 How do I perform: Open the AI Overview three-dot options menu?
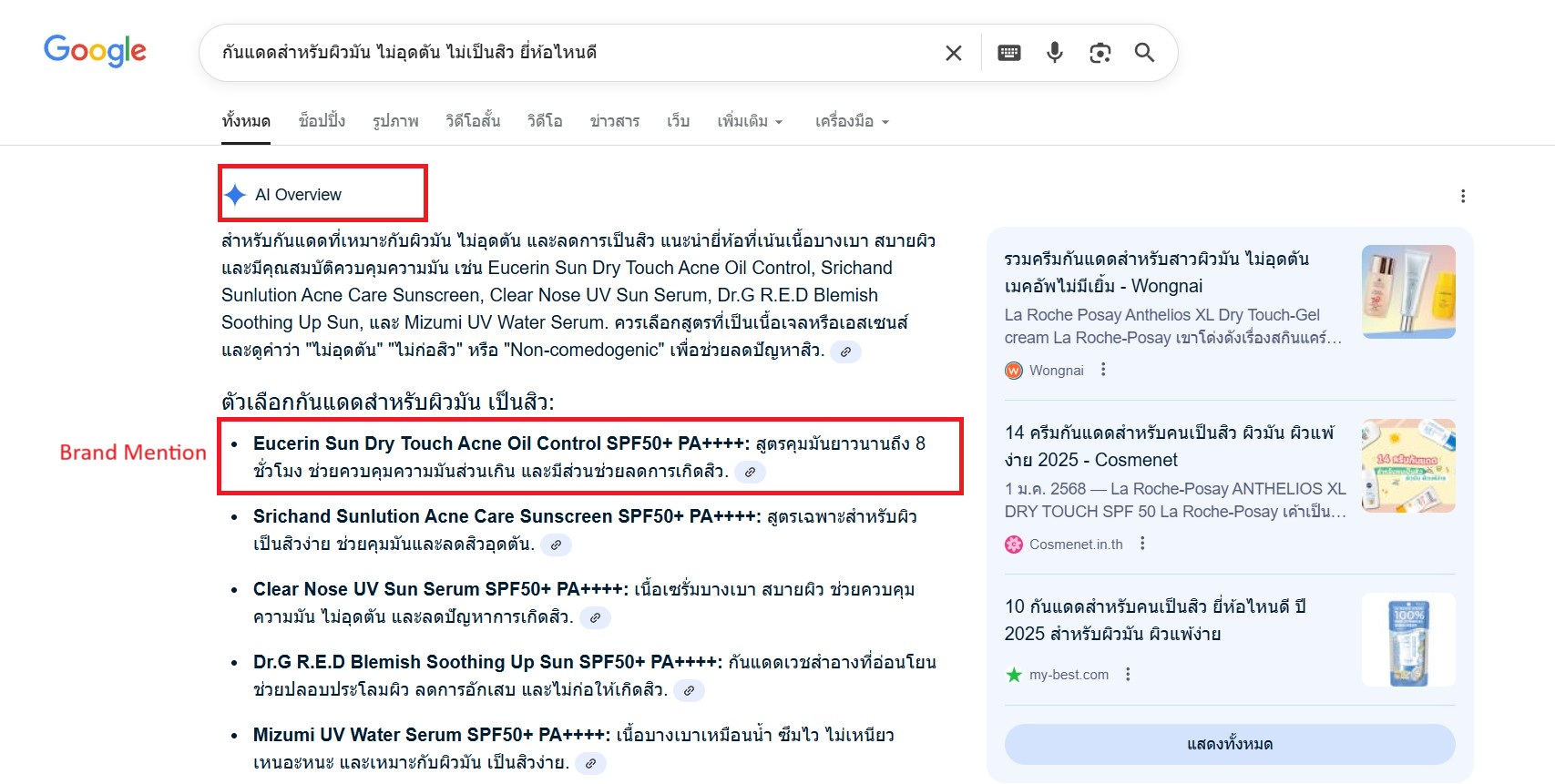coord(1462,197)
